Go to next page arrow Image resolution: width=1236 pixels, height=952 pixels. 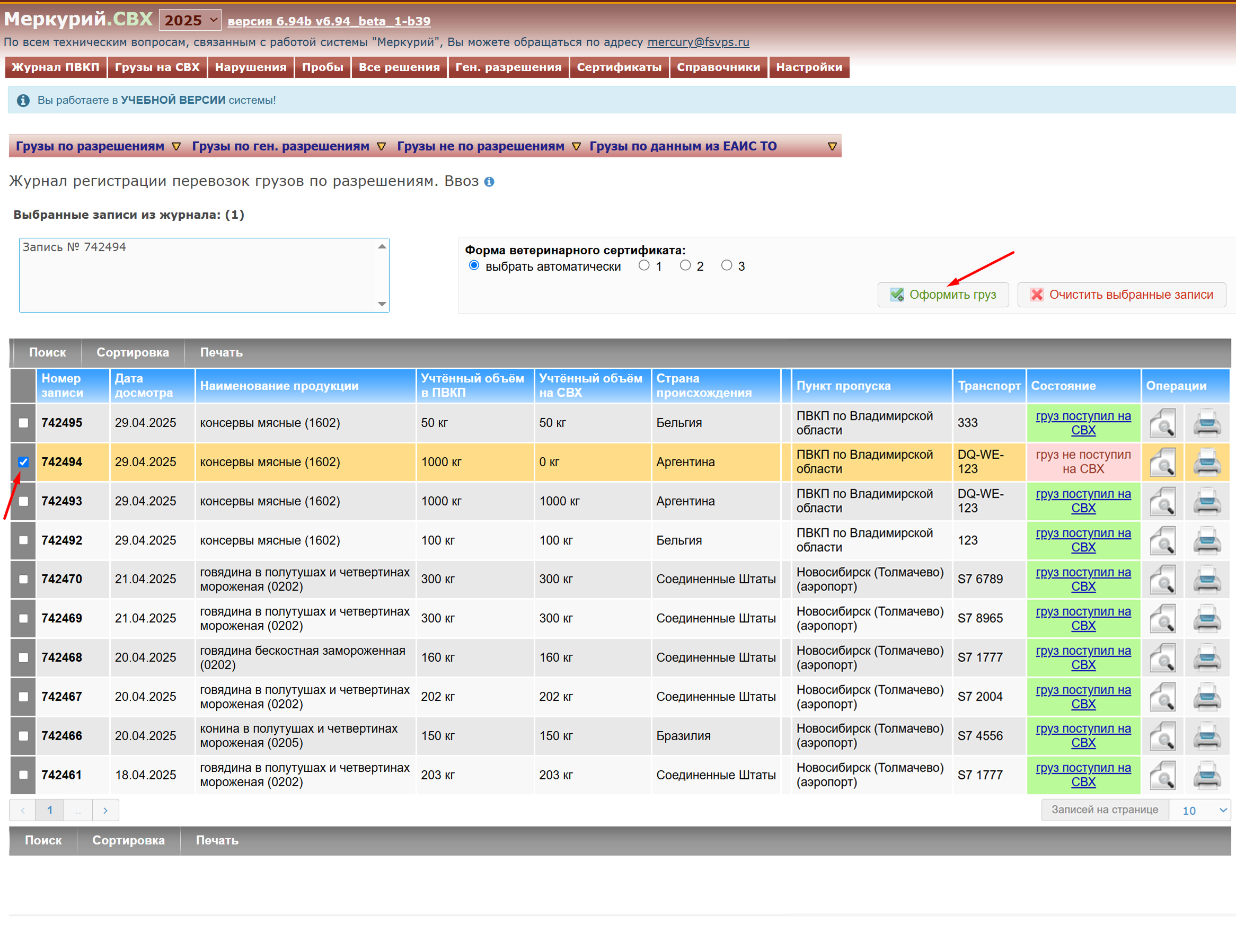click(105, 810)
